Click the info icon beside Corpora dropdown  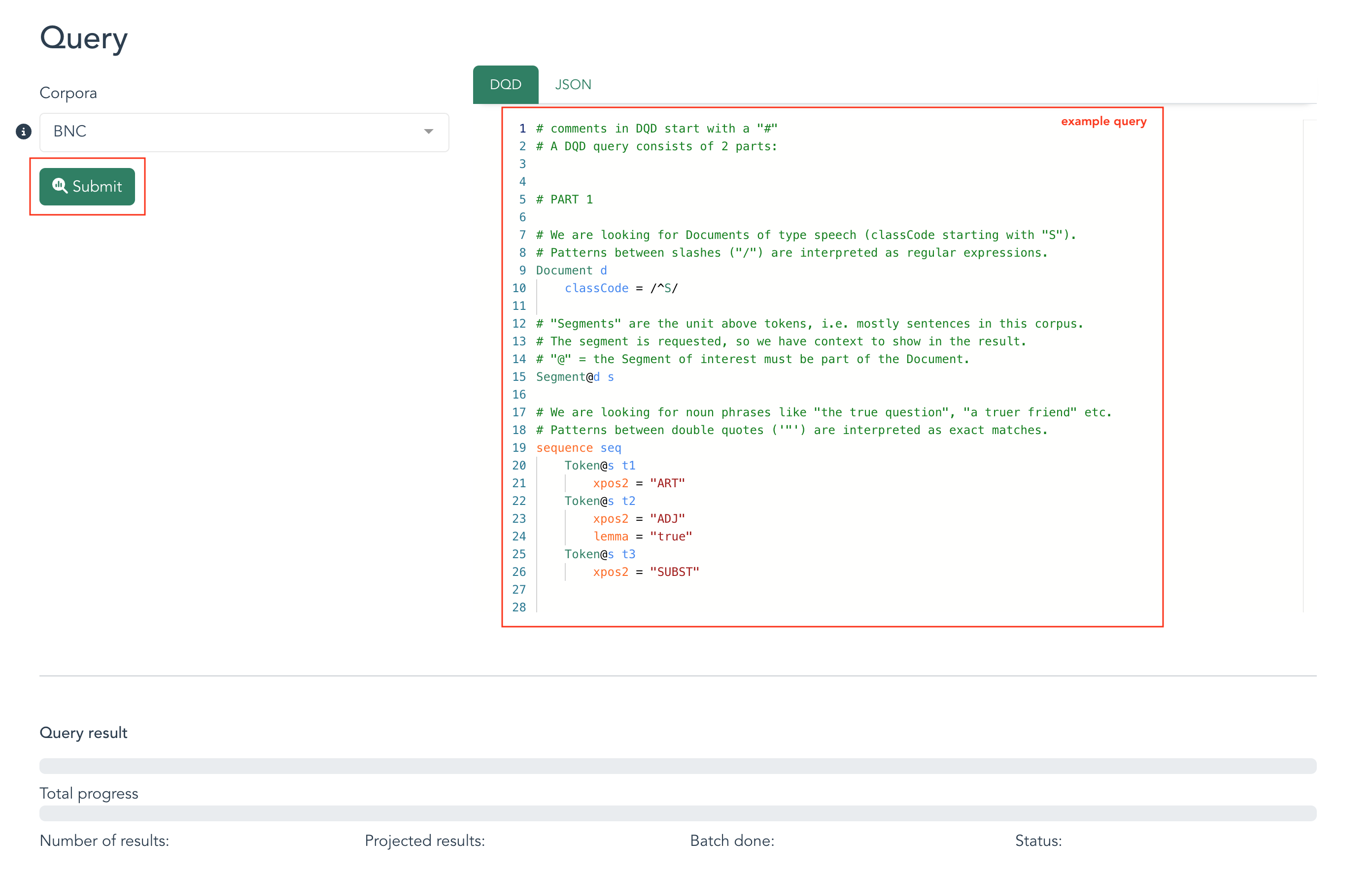23,132
